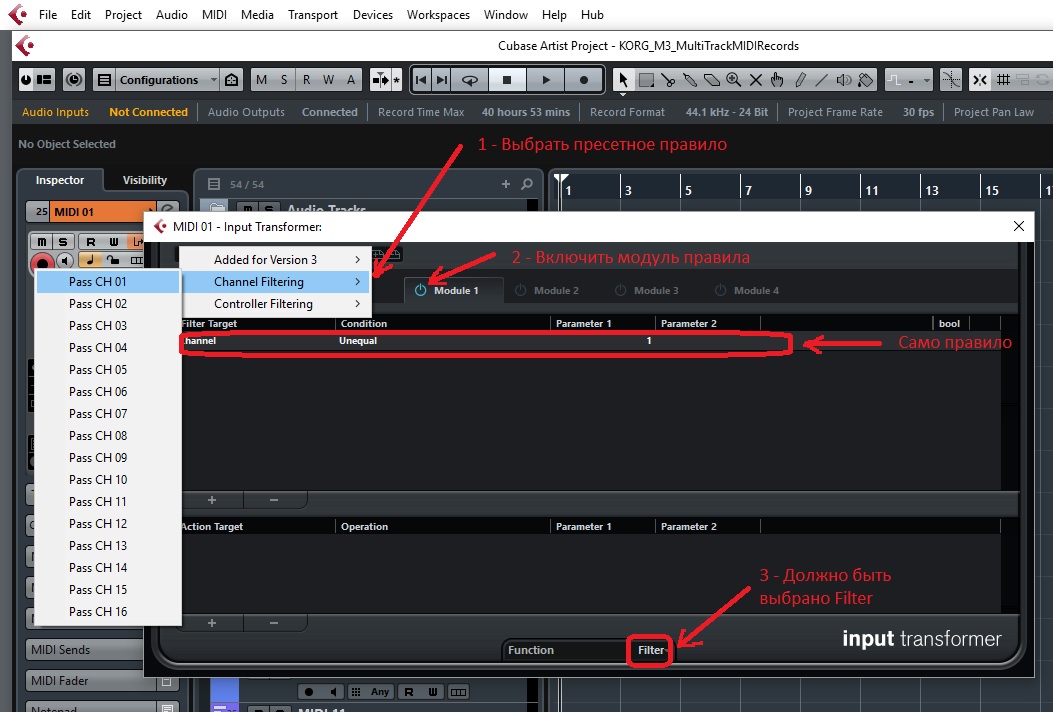Image resolution: width=1053 pixels, height=712 pixels.
Task: Click the Unequal condition cell
Action: 442,341
